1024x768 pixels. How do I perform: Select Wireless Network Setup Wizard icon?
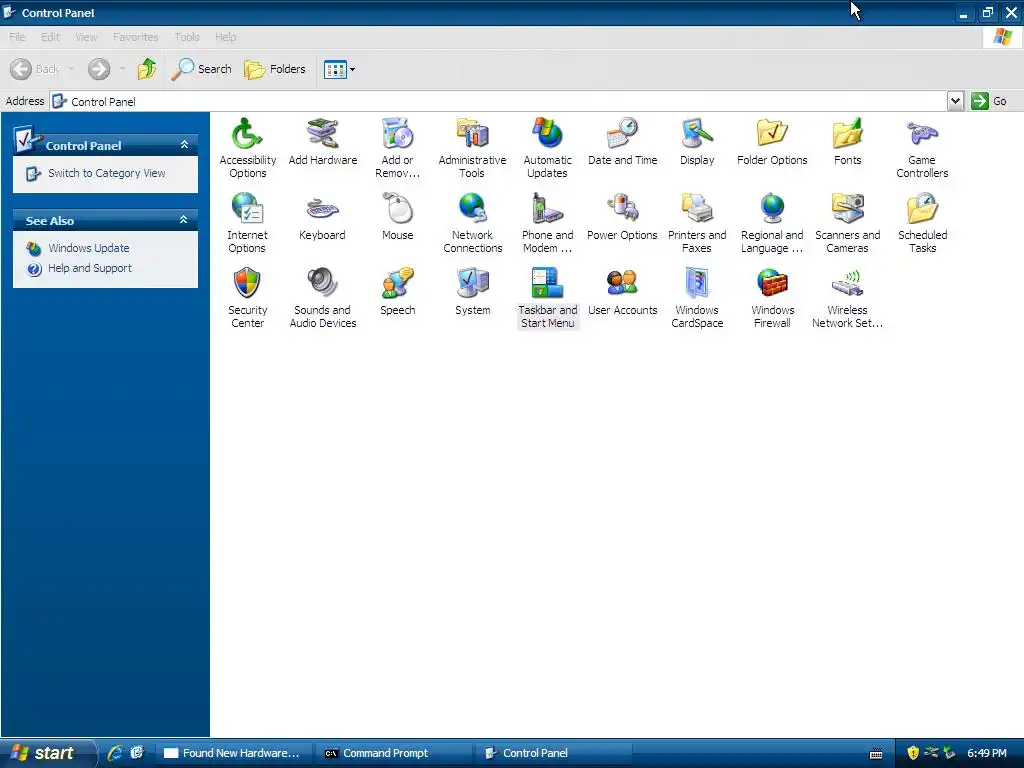click(x=847, y=298)
